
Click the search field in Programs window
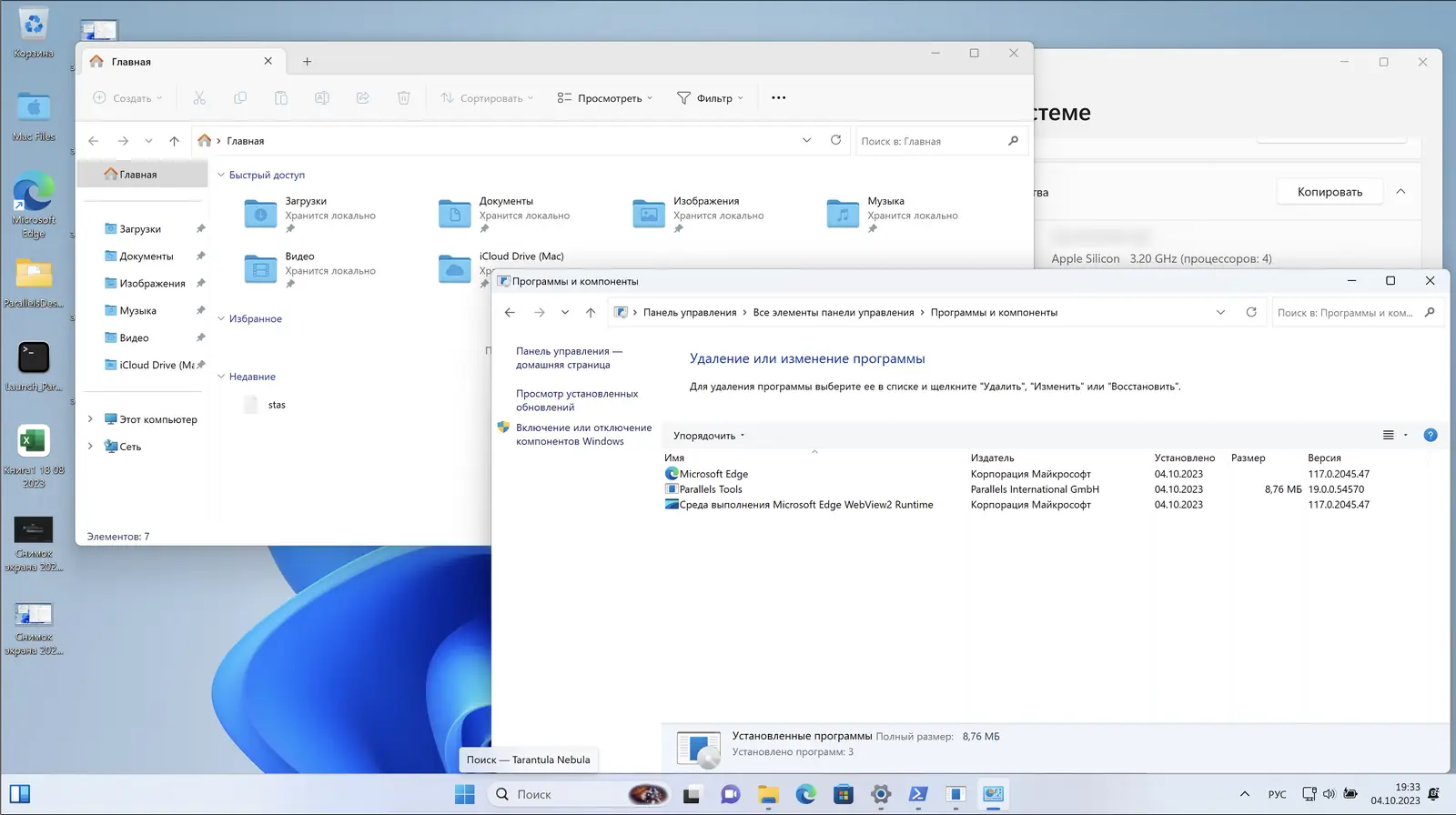(1344, 312)
